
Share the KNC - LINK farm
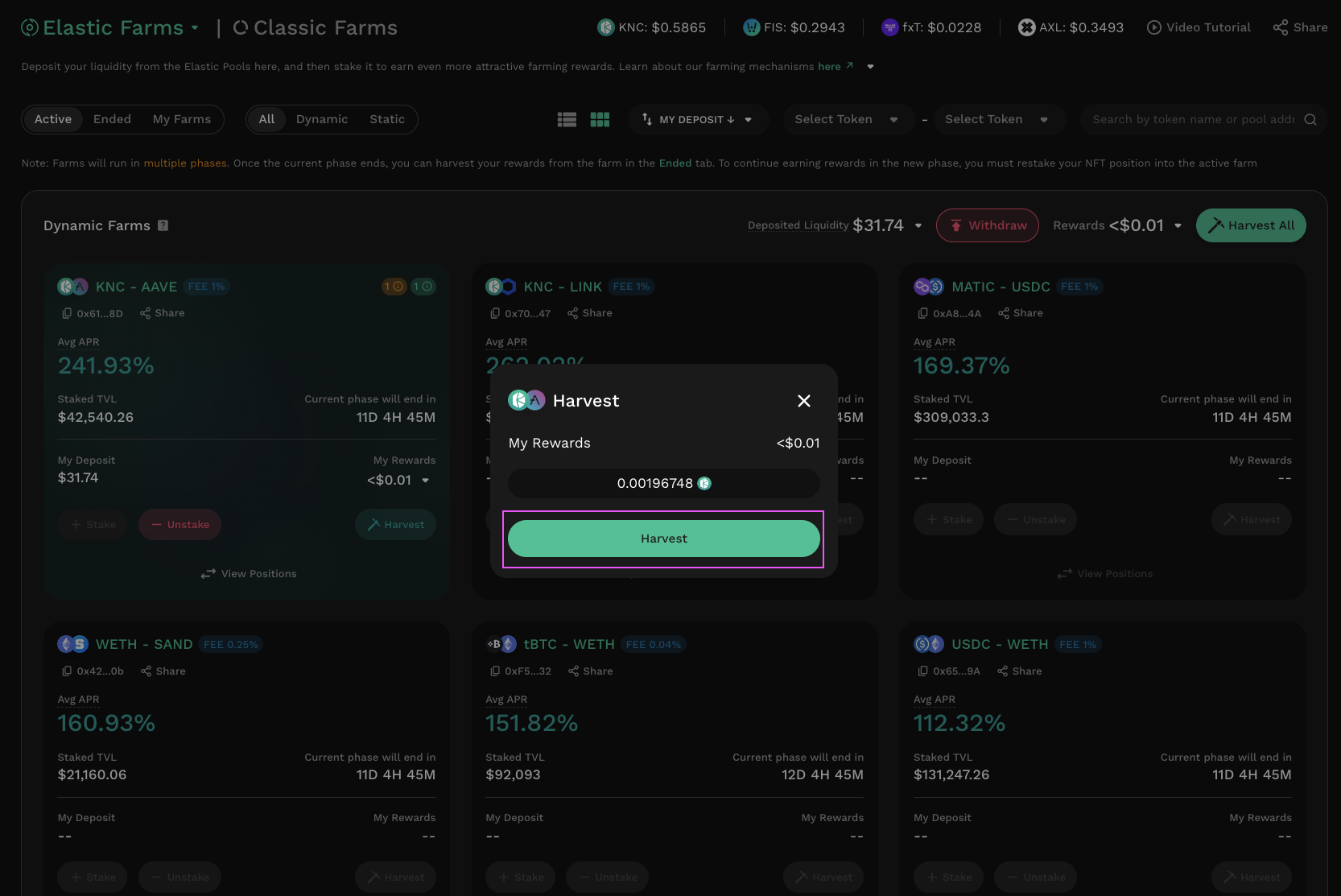pos(589,313)
